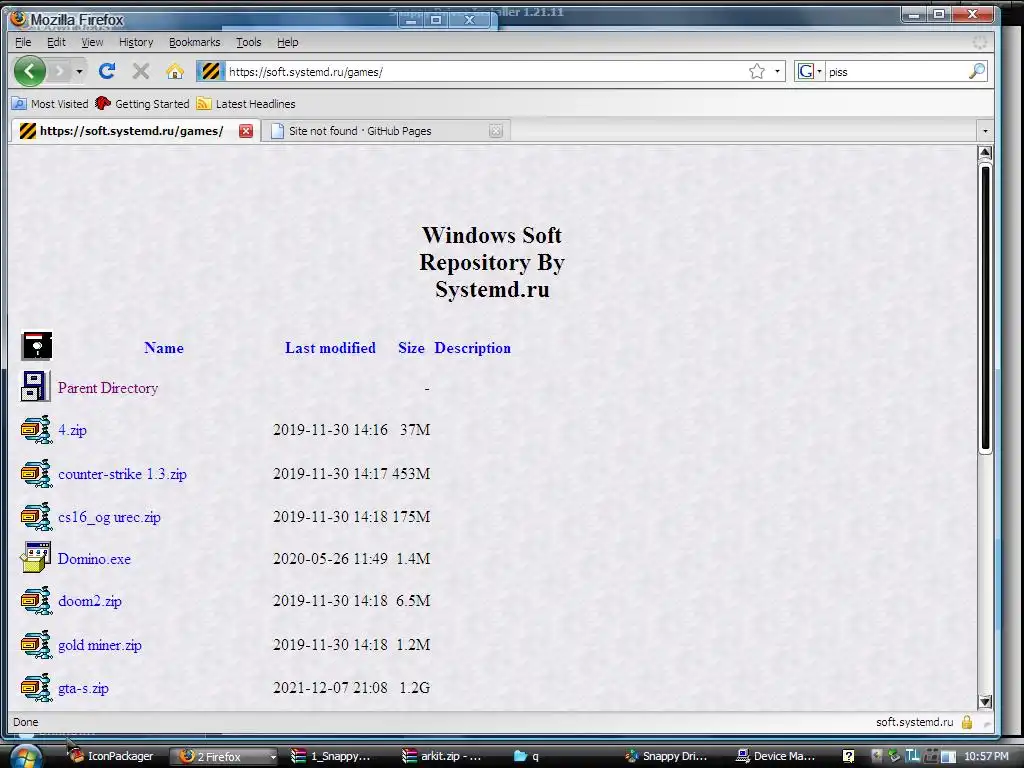Go to the Home page

[x=174, y=71]
